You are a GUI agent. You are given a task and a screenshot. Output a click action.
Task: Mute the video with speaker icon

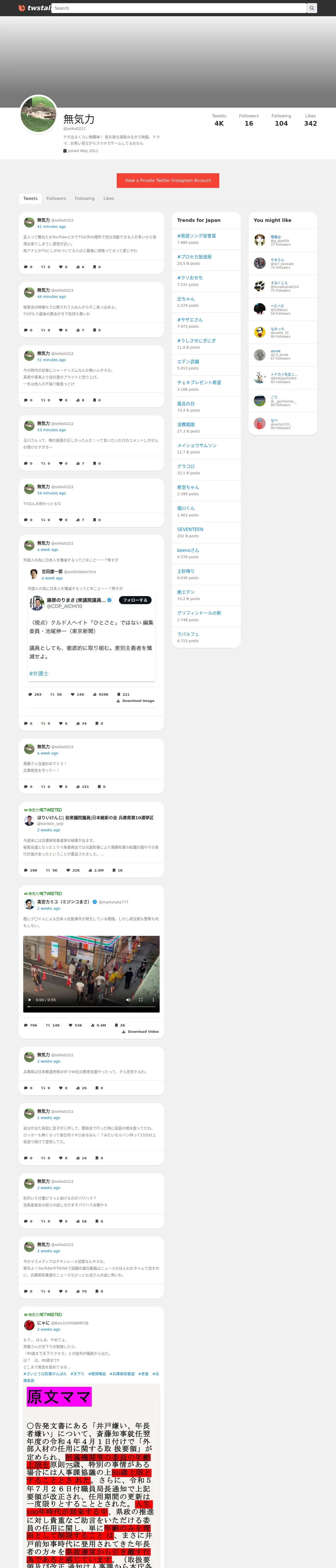point(128,1000)
